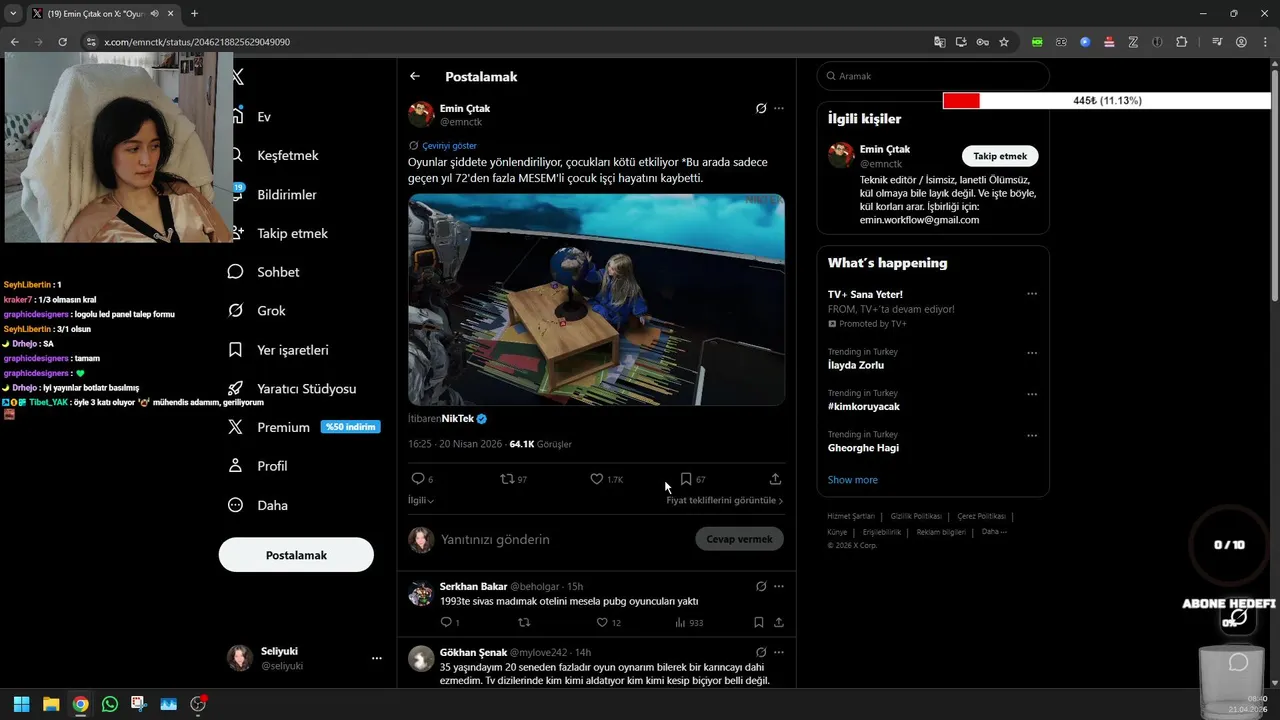Repost Serkhan Bakar's comment
The image size is (1280, 720).
click(x=524, y=622)
